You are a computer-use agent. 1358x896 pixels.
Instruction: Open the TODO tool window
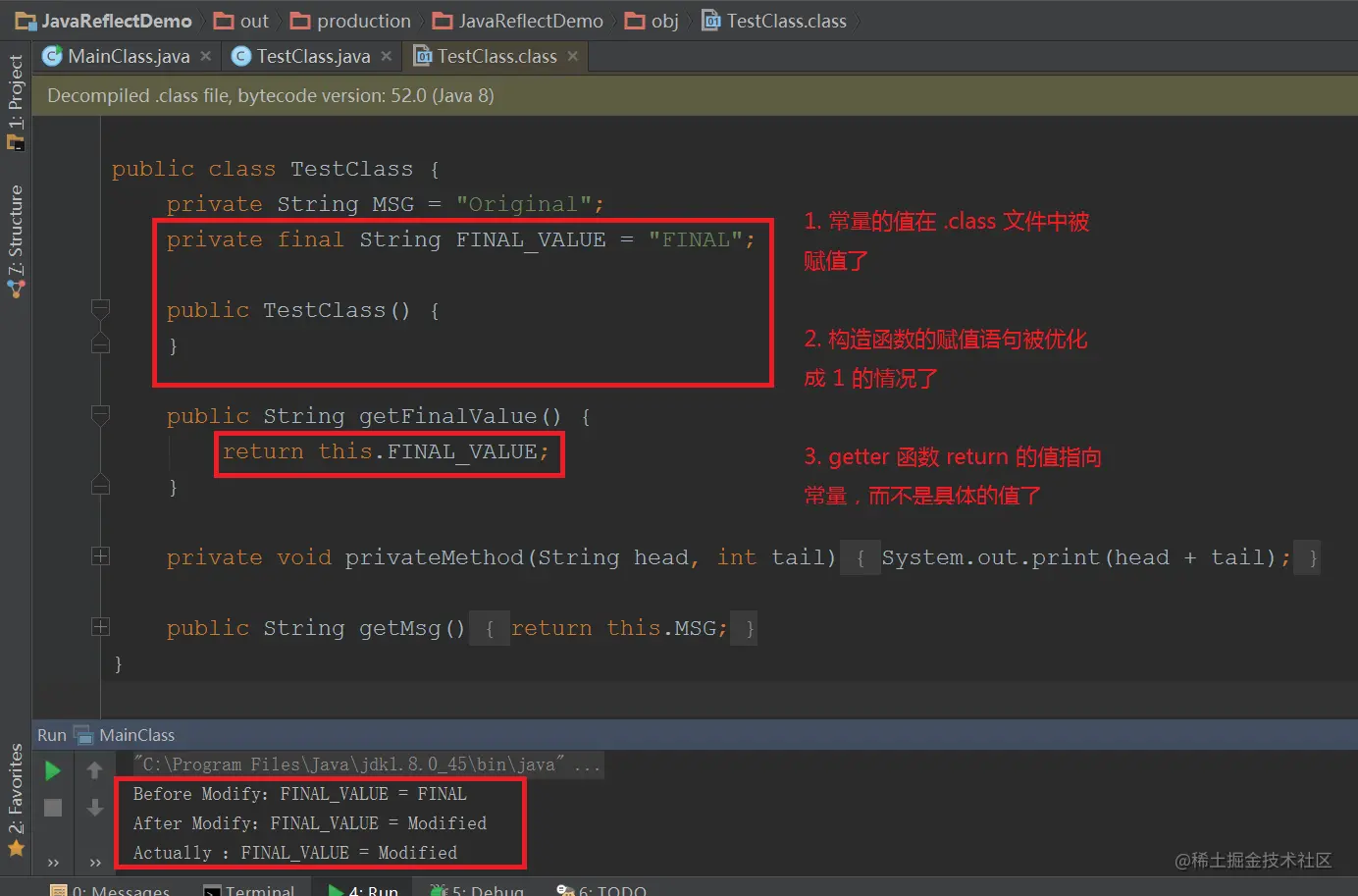(601, 889)
